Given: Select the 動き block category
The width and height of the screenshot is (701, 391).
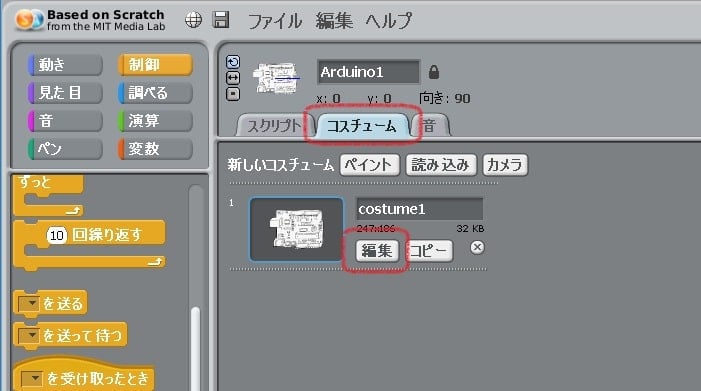Looking at the screenshot, I should click(x=65, y=65).
